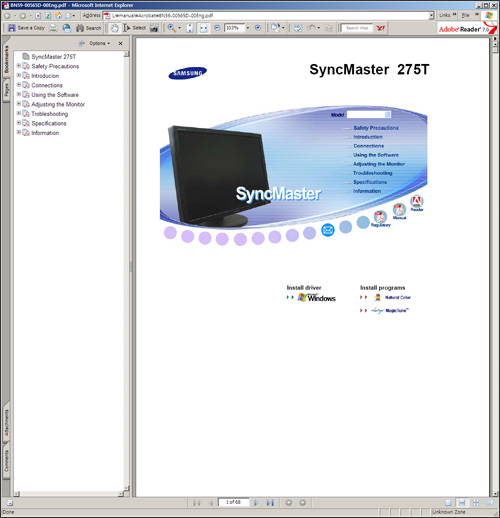The height and width of the screenshot is (518, 500).
Task: Select the Specifications bookmark in the panel
Action: (x=49, y=123)
